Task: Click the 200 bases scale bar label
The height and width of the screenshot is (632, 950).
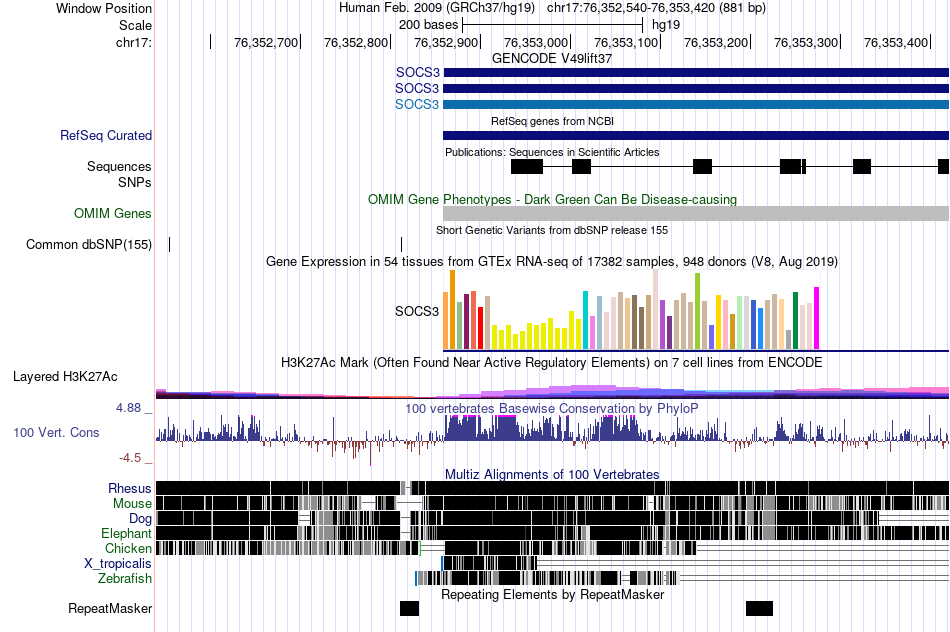Action: point(428,25)
